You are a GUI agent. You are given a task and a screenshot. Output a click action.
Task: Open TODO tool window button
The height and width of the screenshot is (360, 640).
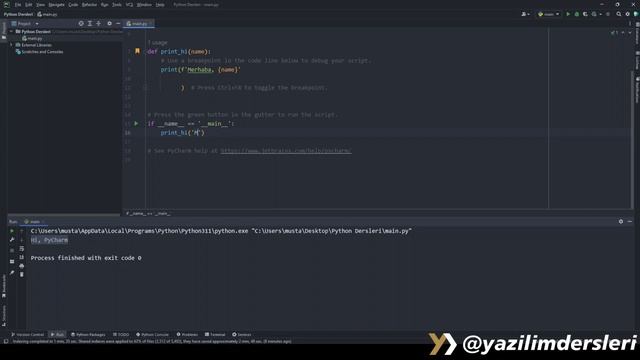click(121, 334)
